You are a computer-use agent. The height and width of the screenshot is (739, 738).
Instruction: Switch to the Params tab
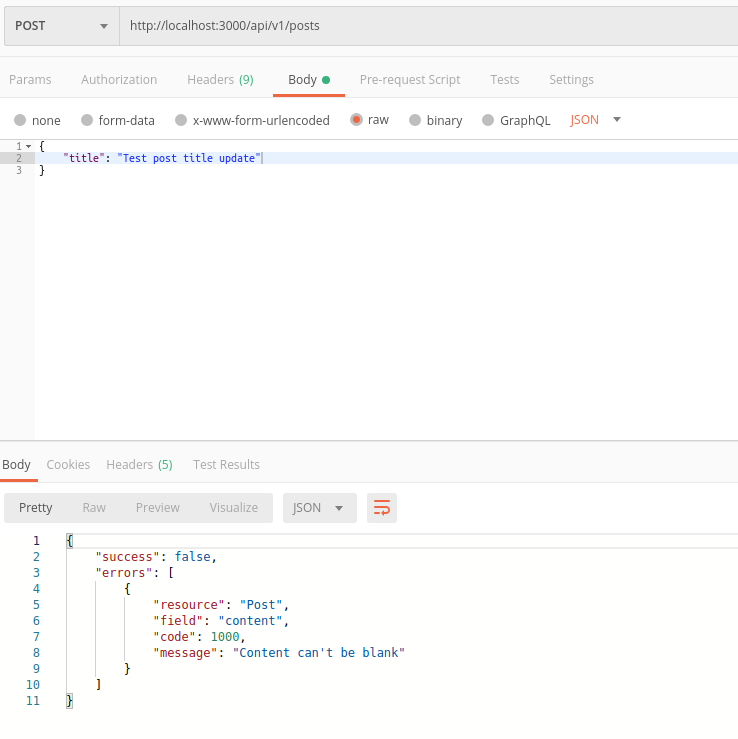(x=30, y=80)
